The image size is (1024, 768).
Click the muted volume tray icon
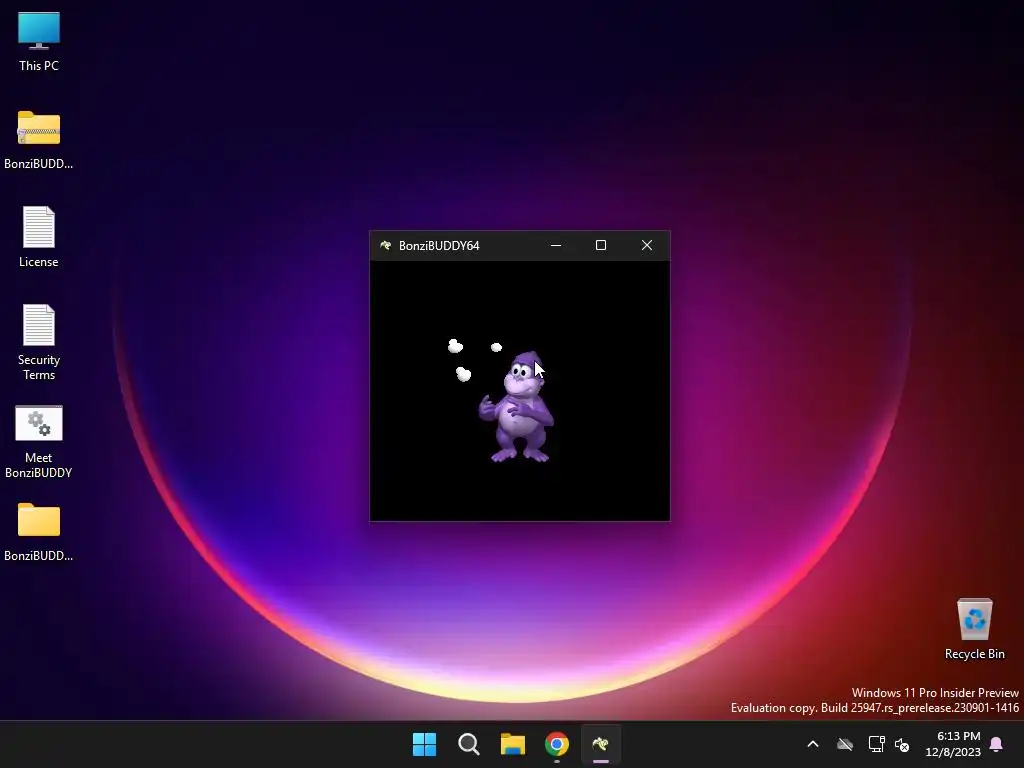click(x=902, y=744)
